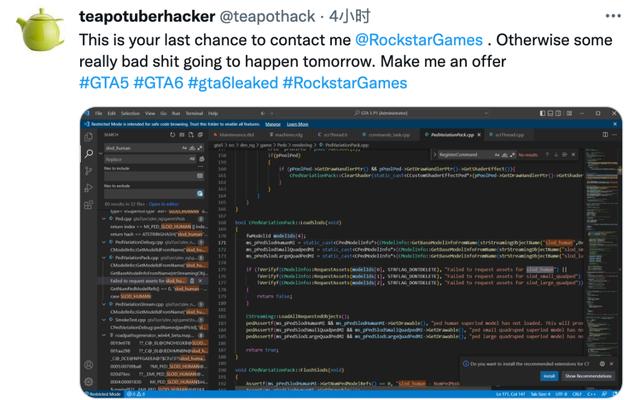
Task: Toggle primary side bar layout button in title bar
Action: point(542,113)
